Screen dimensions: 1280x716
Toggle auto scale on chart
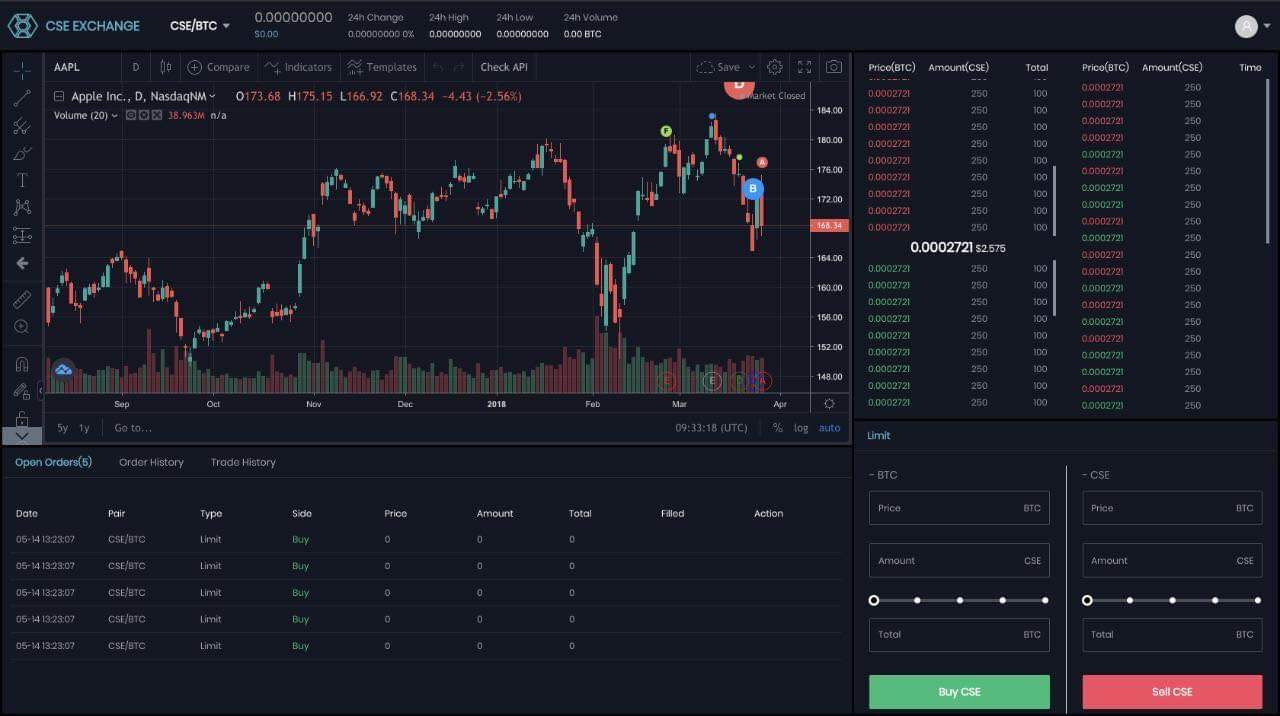tap(830, 428)
